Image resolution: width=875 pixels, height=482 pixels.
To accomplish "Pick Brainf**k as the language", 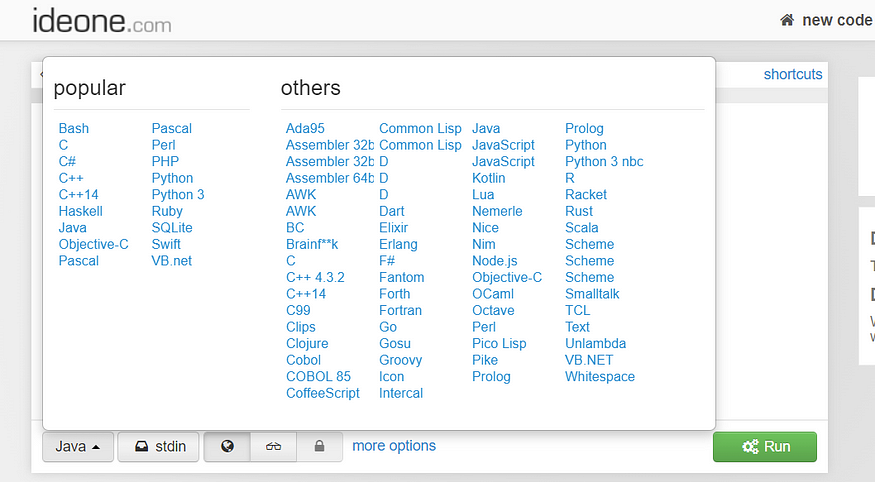I will (x=312, y=244).
